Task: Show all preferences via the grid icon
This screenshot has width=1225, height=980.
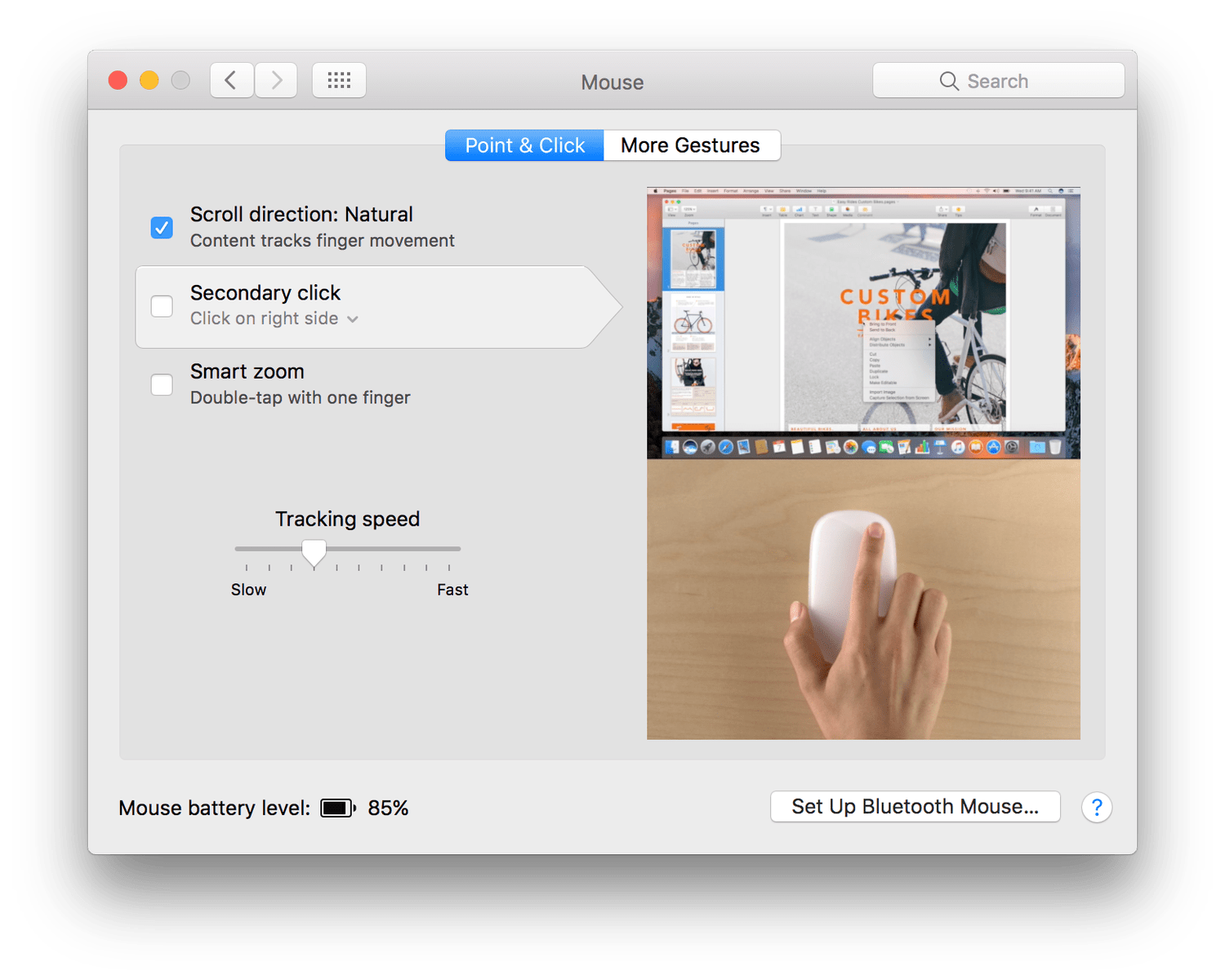Action: (x=339, y=80)
